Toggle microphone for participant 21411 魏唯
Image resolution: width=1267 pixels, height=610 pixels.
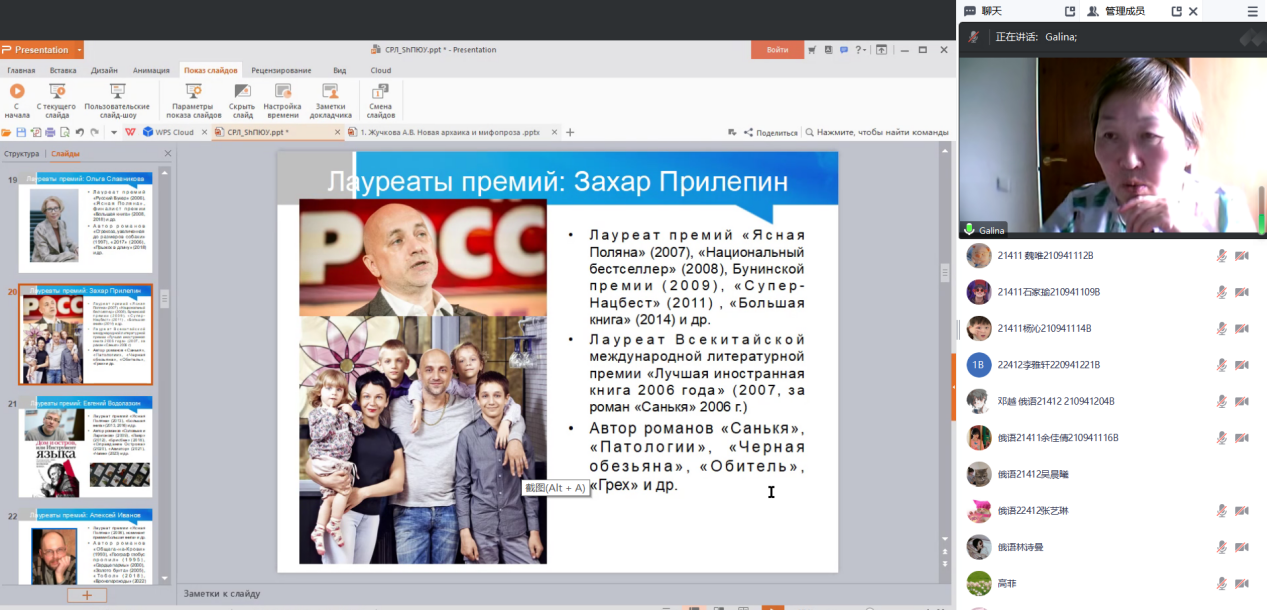(x=1221, y=256)
